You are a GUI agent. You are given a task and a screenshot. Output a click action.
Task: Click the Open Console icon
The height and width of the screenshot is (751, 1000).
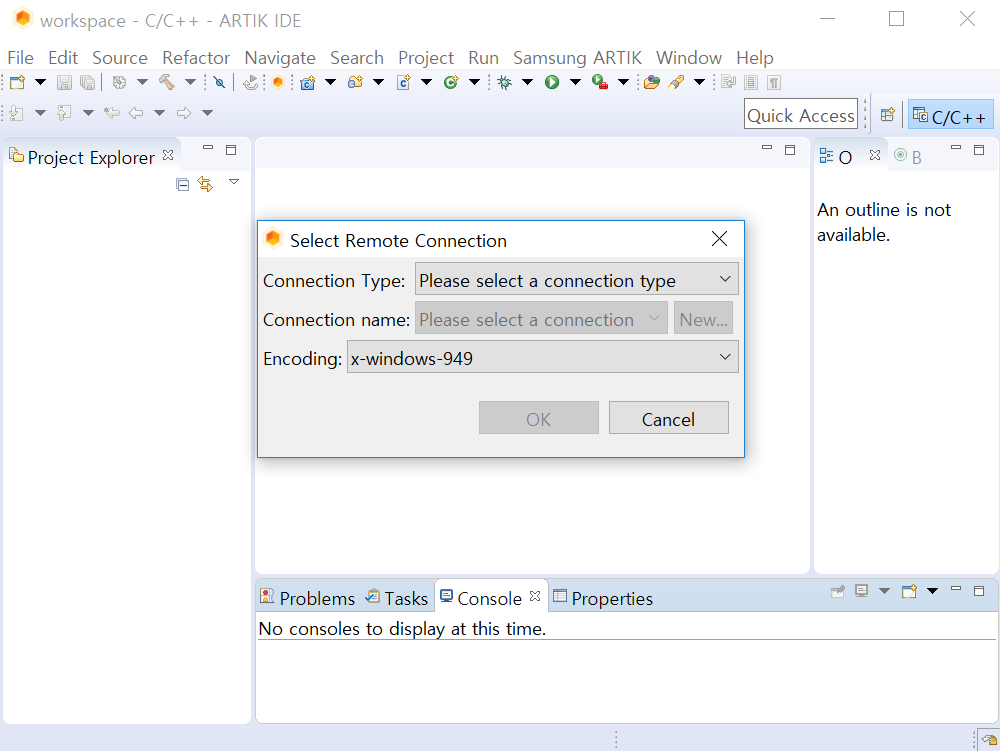coord(909,591)
